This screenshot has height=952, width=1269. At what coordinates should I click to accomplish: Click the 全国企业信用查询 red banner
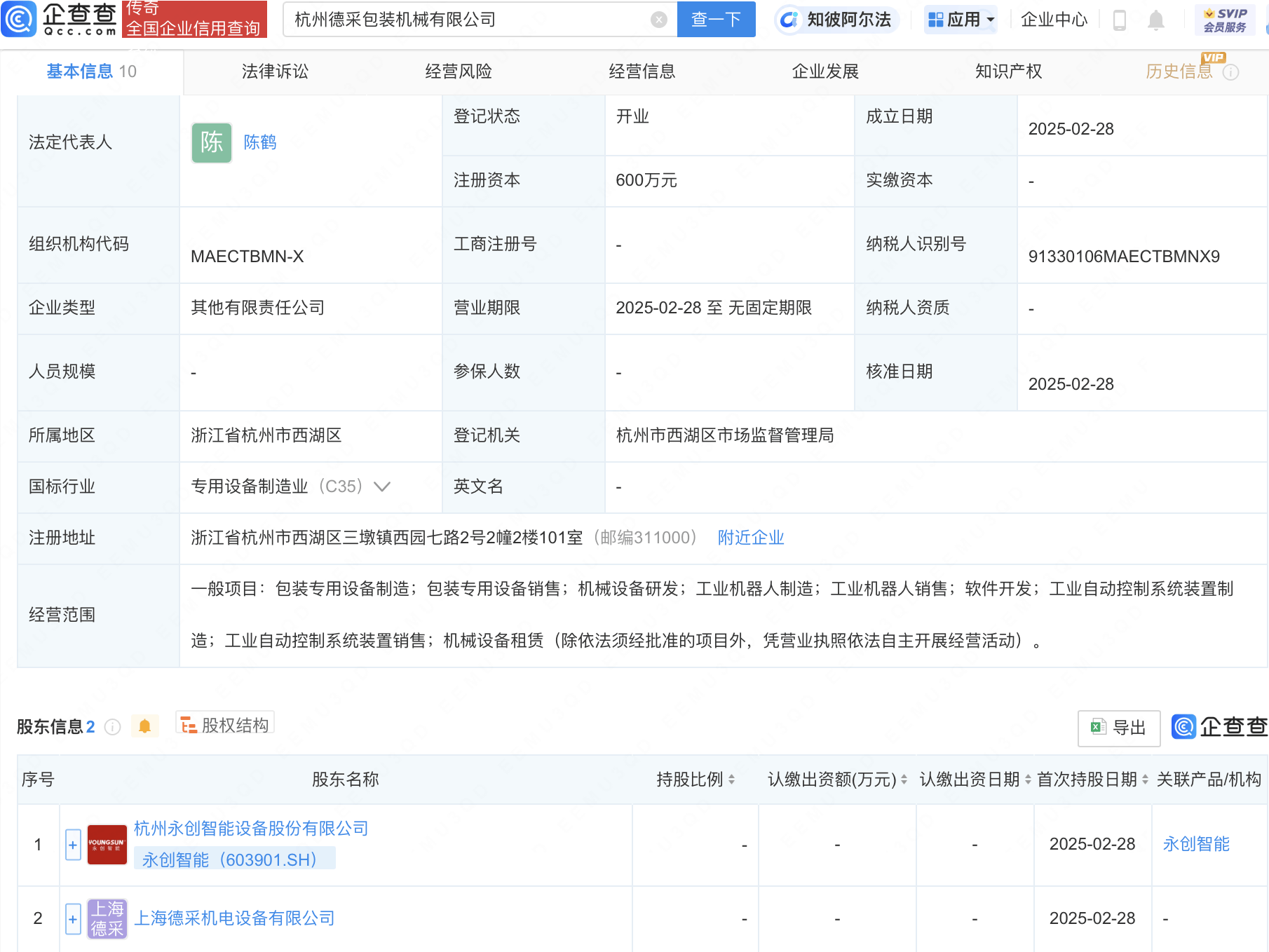tap(194, 19)
